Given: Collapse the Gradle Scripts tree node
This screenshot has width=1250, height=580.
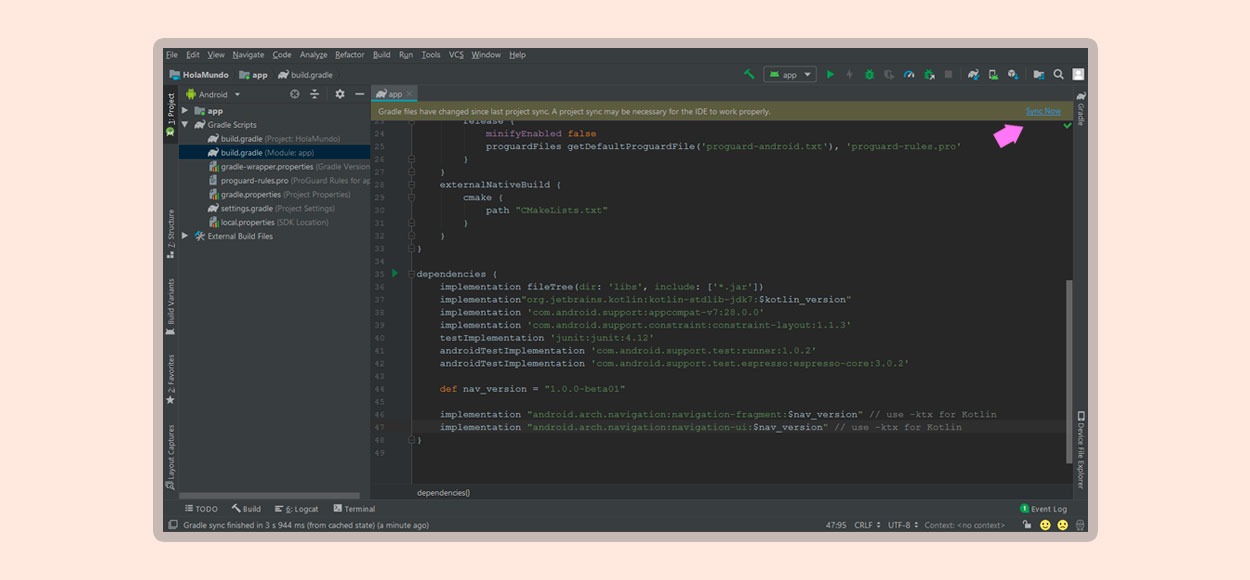Looking at the screenshot, I should (185, 125).
